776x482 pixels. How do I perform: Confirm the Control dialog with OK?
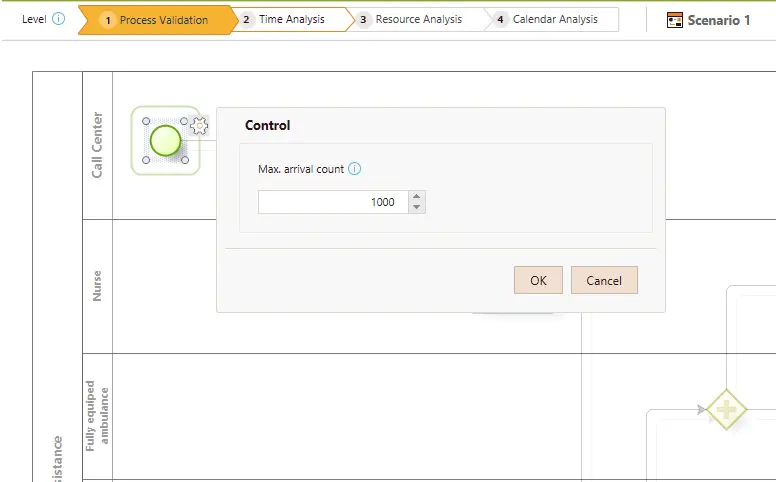tap(538, 280)
